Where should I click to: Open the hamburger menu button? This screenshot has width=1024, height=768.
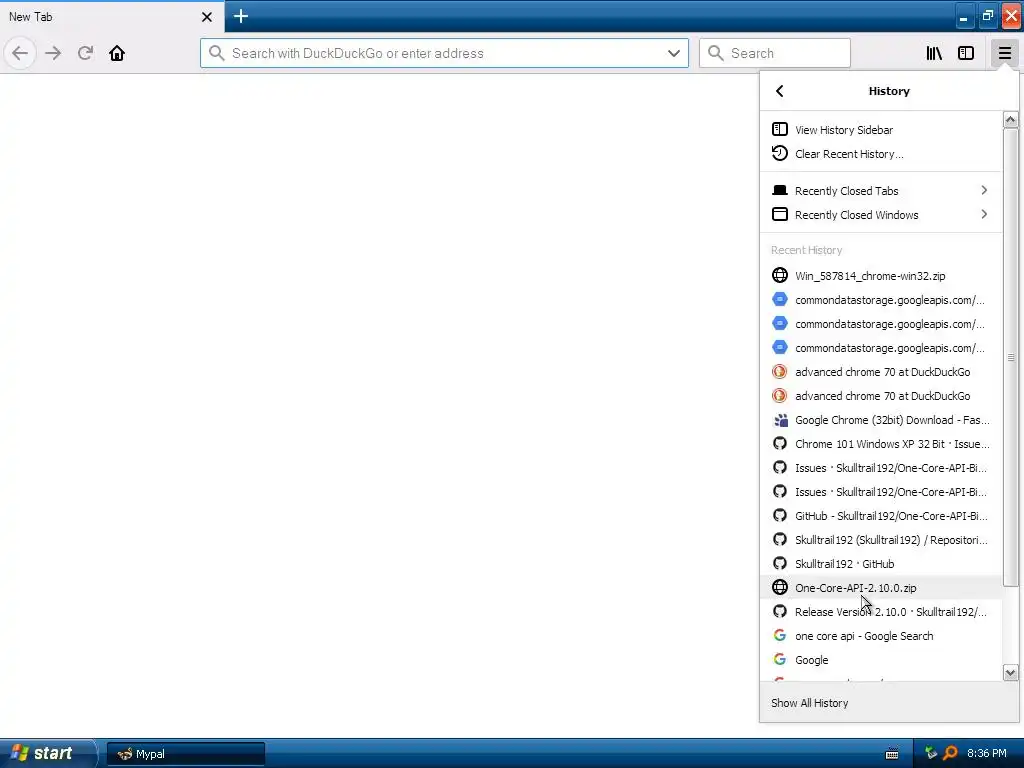[x=1004, y=53]
